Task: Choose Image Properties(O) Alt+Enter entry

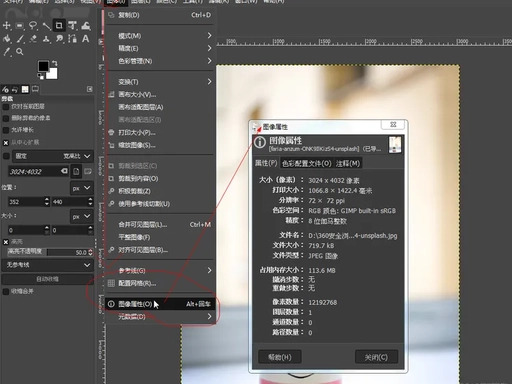Action: pyautogui.click(x=161, y=304)
